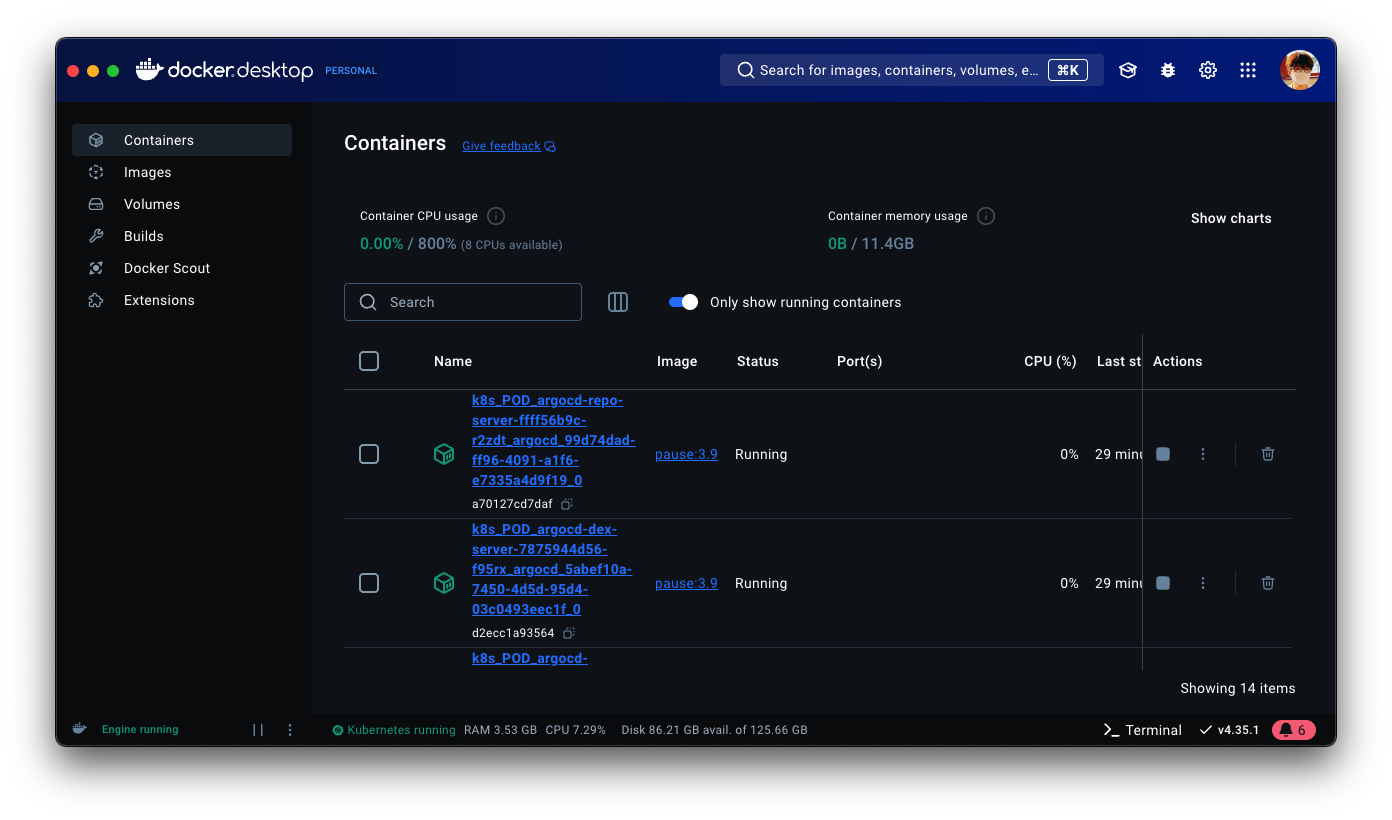Screen dimensions: 1392x820
Task: Click the Docker Desktop whale logo
Action: point(149,69)
